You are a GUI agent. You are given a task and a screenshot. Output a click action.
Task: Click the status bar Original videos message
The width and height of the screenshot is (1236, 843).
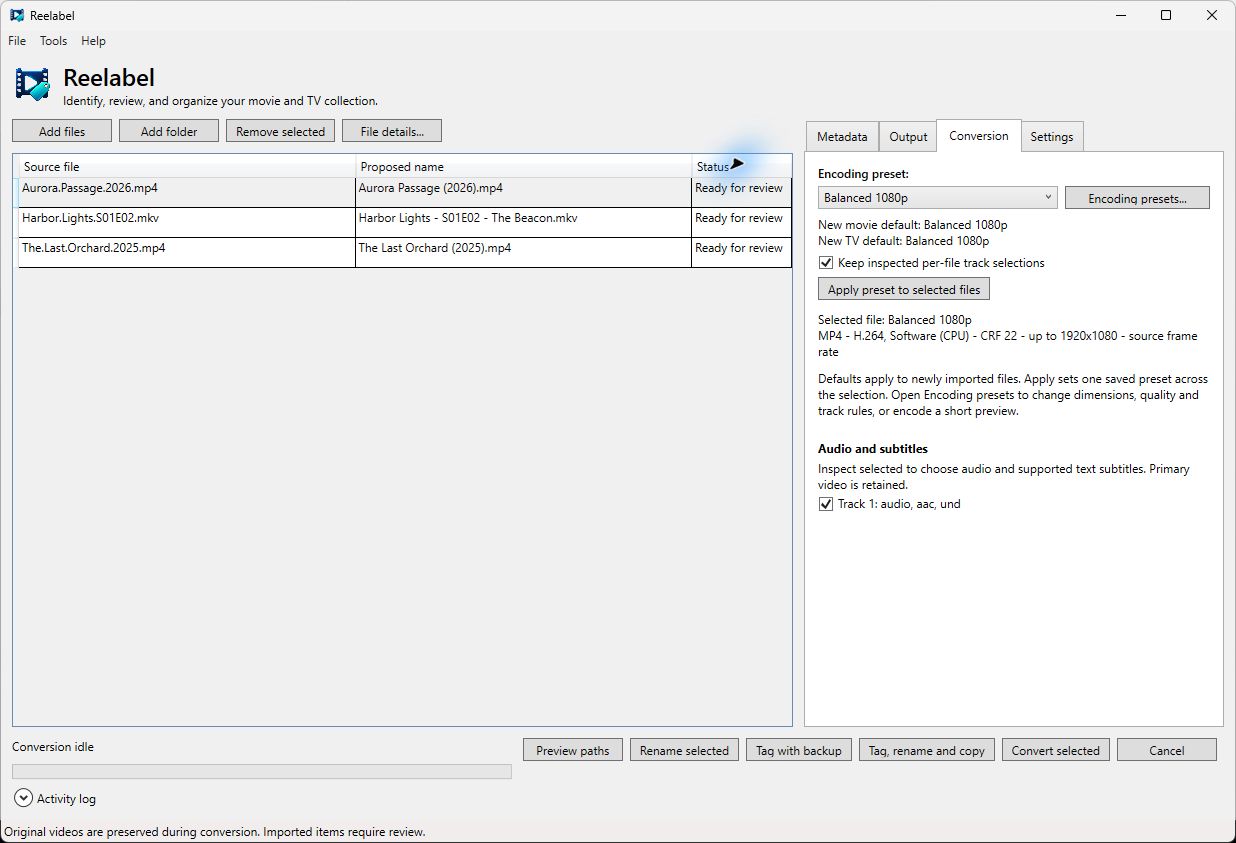point(215,832)
